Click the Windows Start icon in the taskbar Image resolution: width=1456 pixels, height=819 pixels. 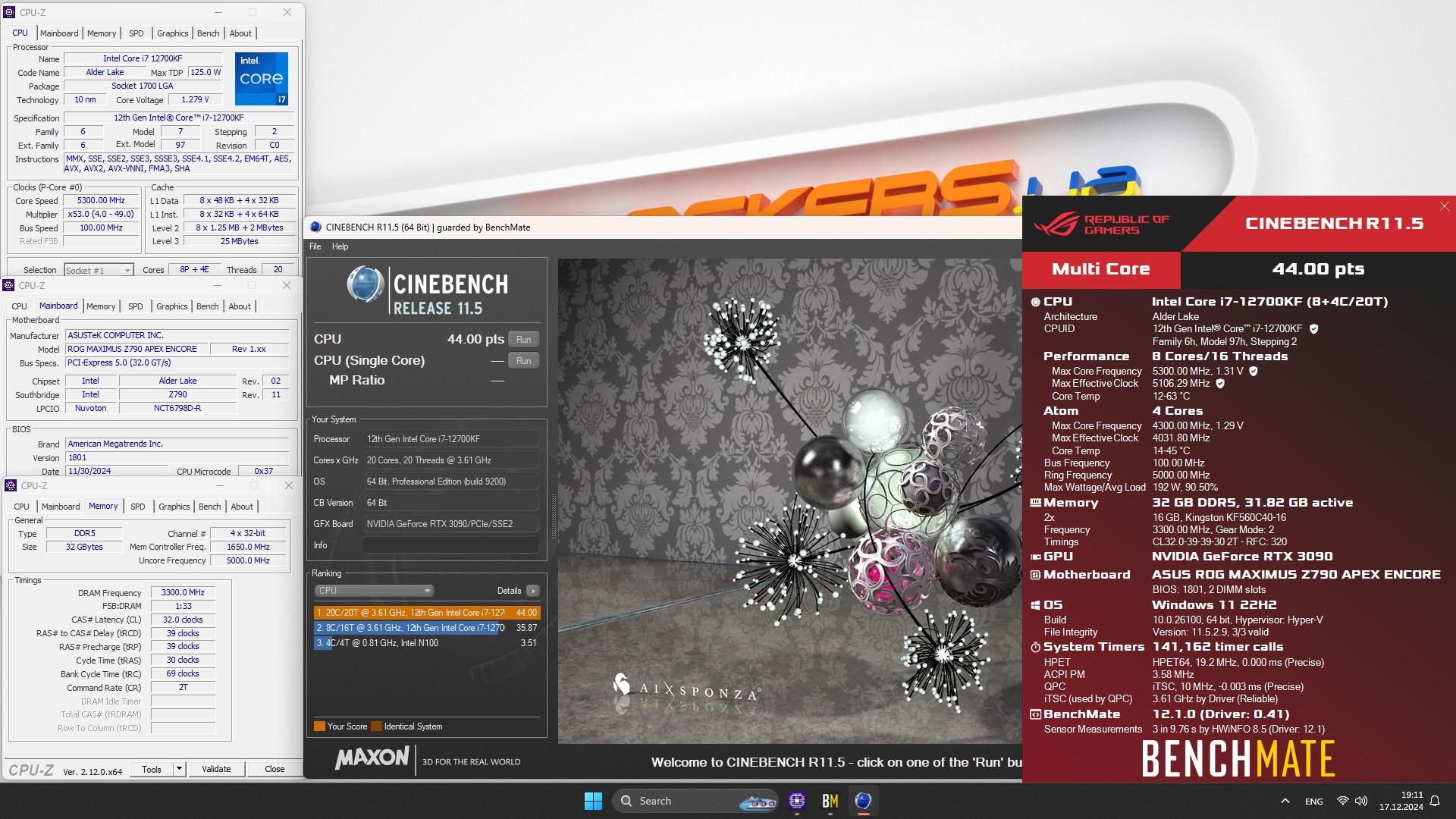pos(593,801)
